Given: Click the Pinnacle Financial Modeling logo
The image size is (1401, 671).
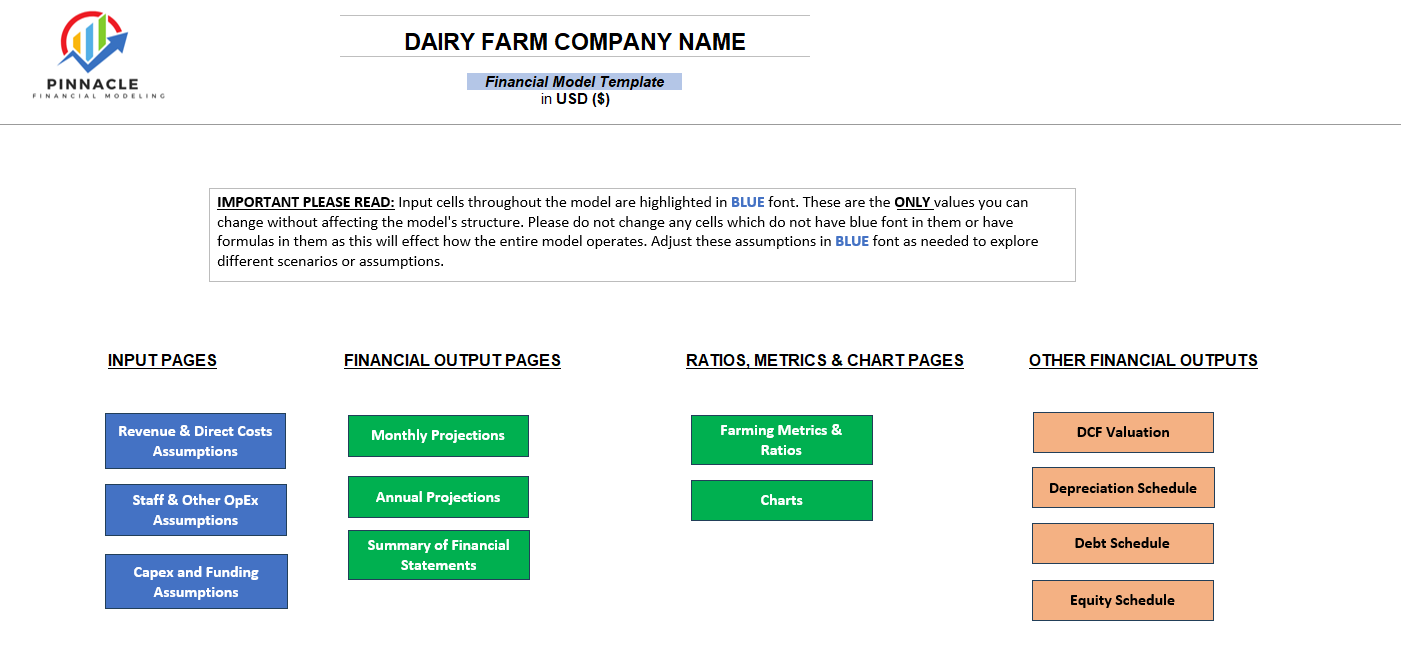Looking at the screenshot, I should [x=95, y=55].
